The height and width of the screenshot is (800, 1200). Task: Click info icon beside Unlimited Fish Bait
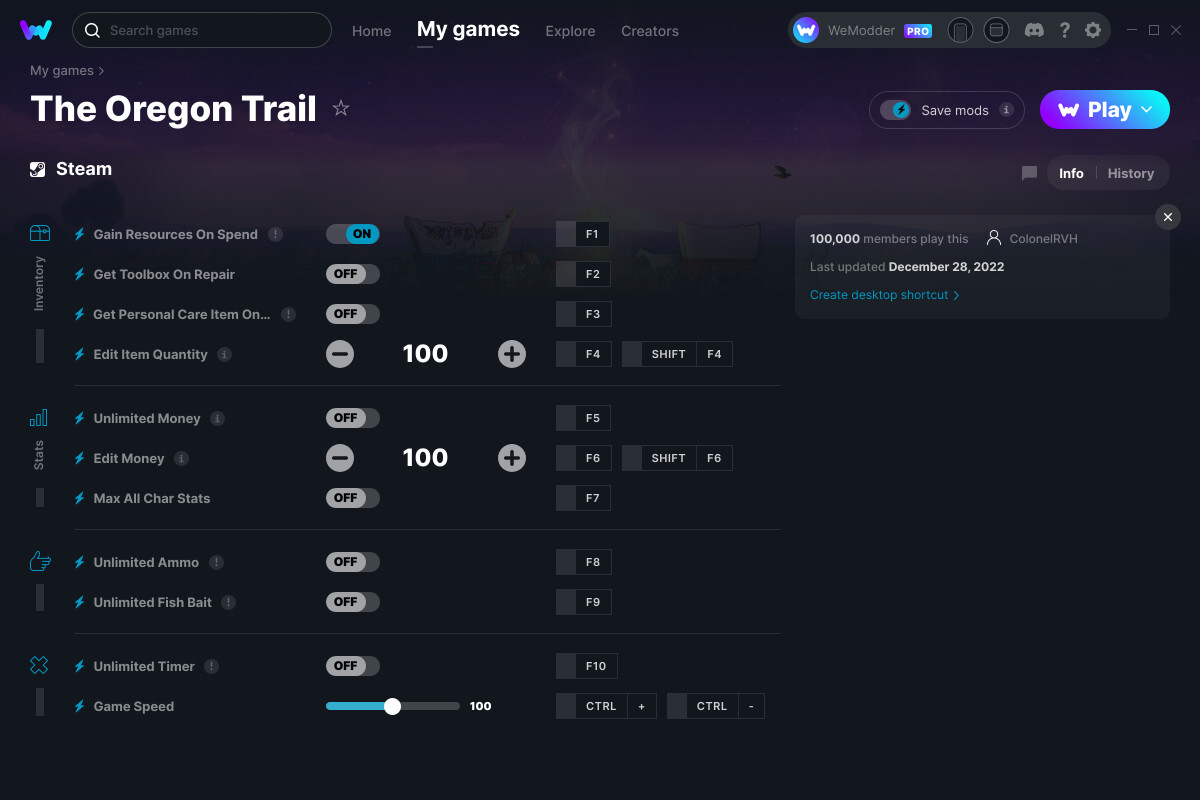coord(229,602)
